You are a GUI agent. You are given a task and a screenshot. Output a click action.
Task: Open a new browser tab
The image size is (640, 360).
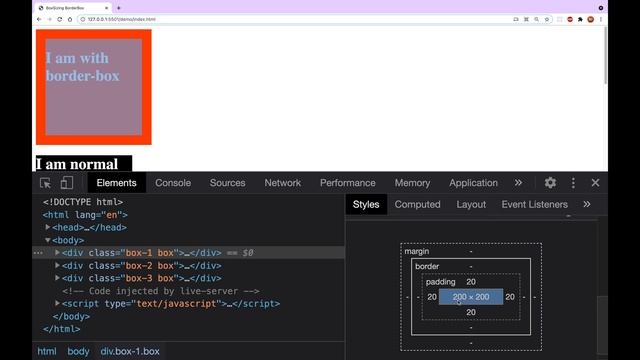[x=119, y=8]
